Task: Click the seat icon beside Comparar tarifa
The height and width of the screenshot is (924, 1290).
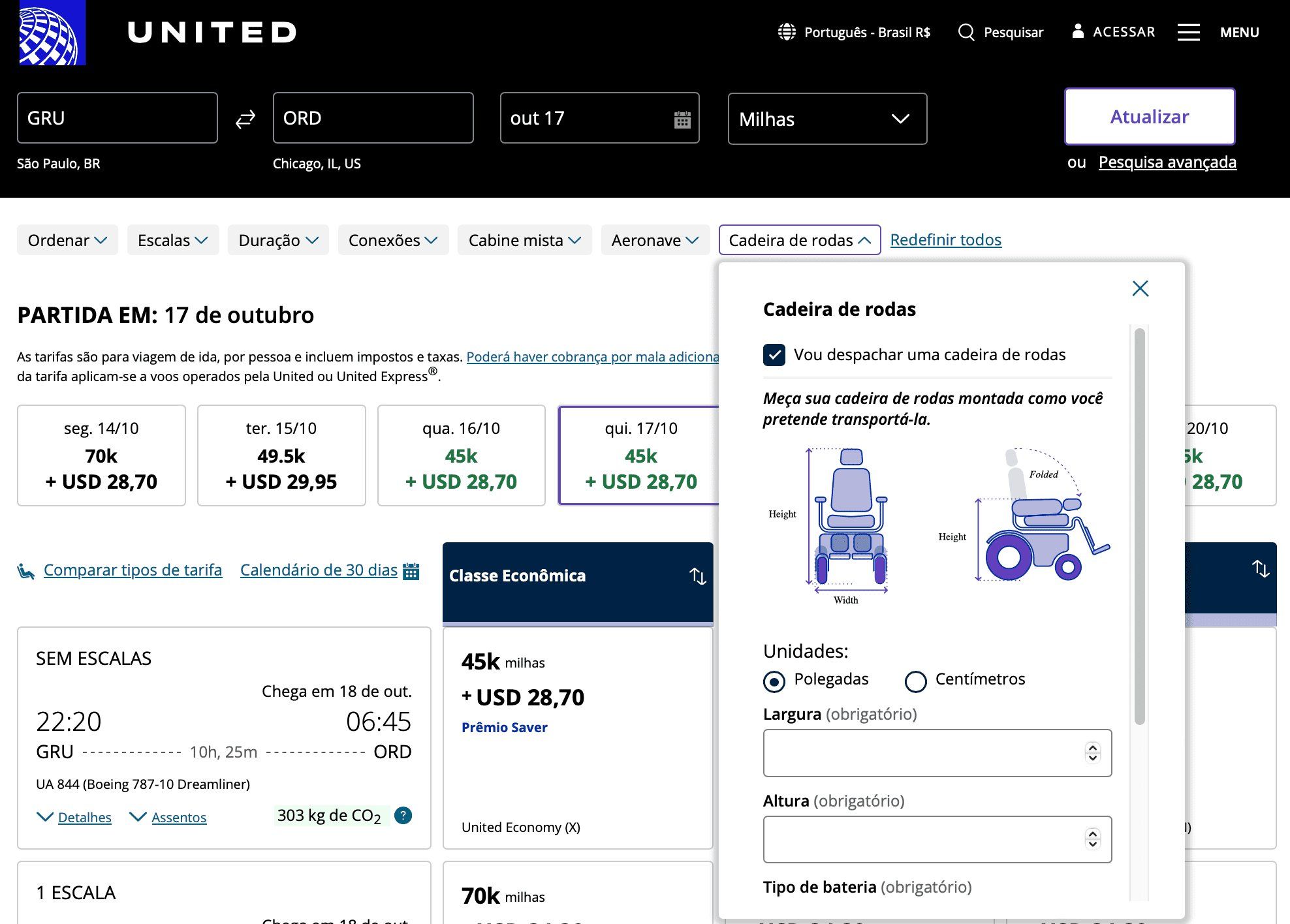Action: [26, 571]
